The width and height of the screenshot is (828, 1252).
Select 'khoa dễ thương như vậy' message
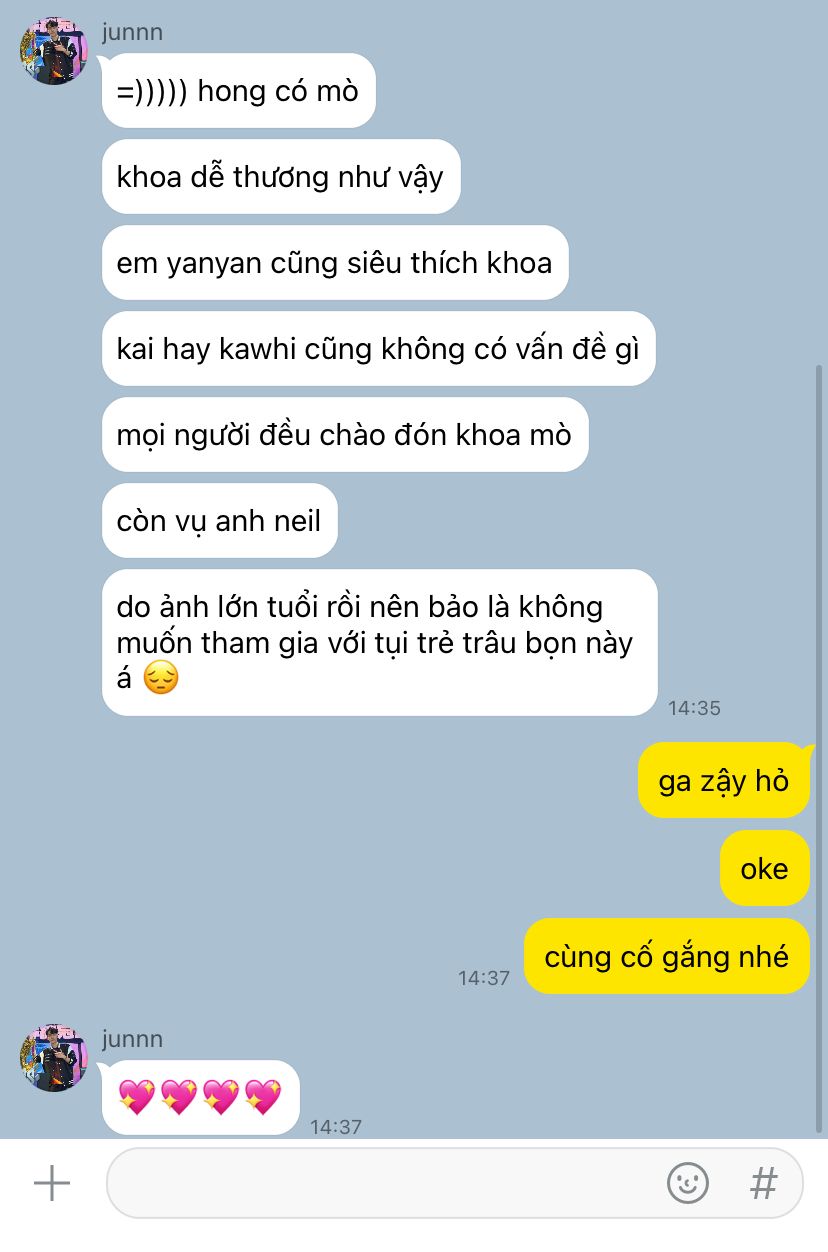pyautogui.click(x=281, y=176)
